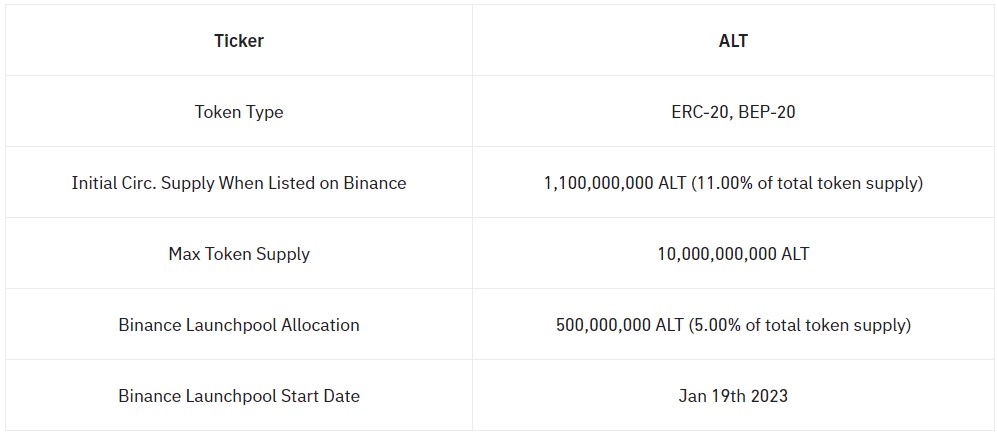Click the 500,000,000 ALT amount

pyautogui.click(x=618, y=325)
